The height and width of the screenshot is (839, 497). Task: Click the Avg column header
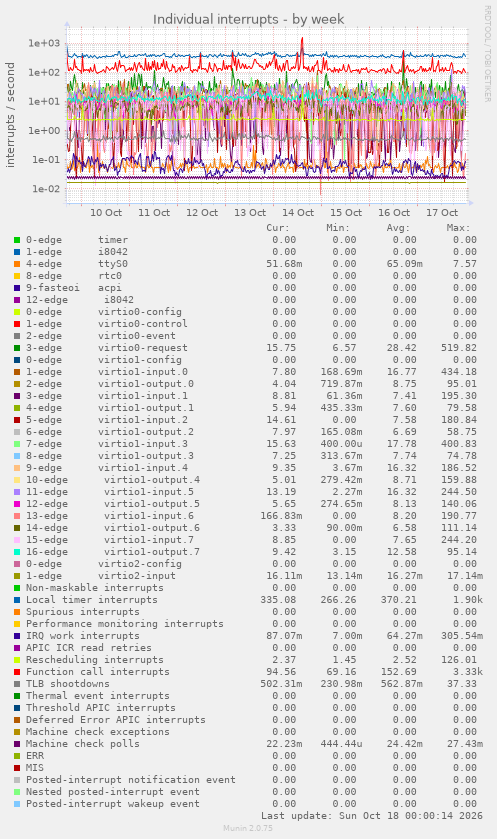pyautogui.click(x=398, y=228)
